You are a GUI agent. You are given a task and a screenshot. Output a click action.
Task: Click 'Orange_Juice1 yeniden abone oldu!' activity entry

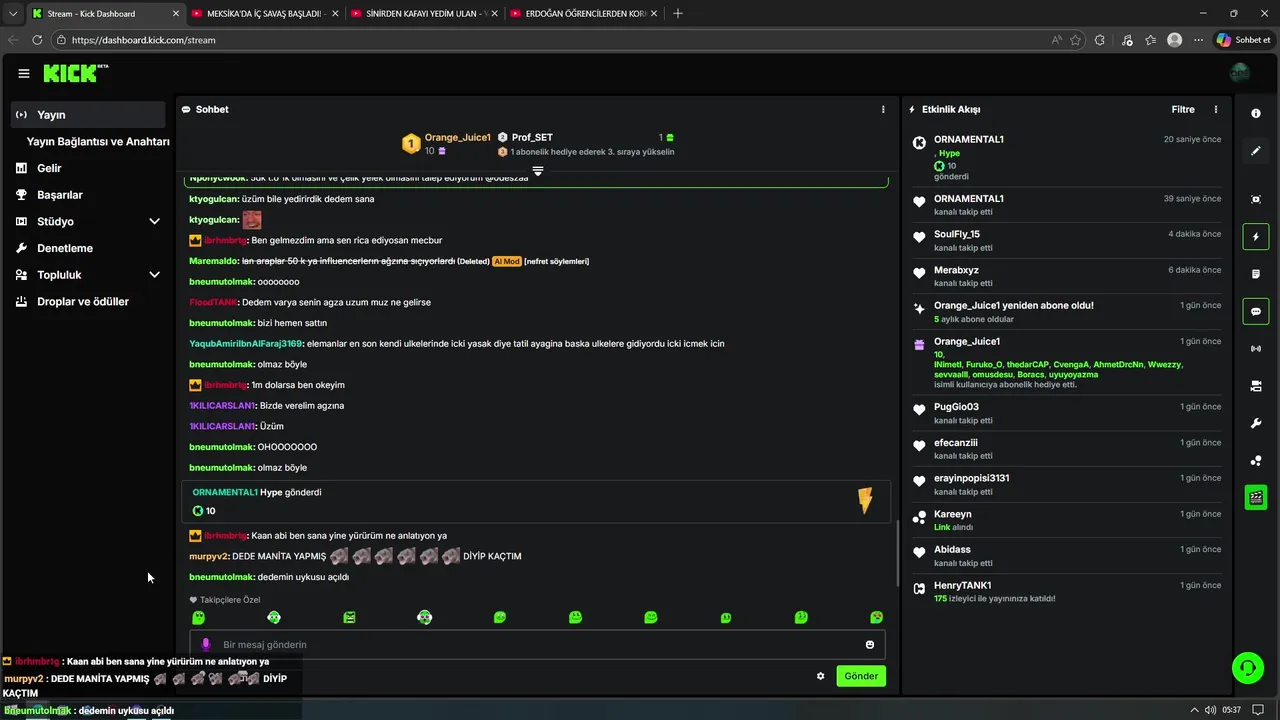tap(1014, 305)
